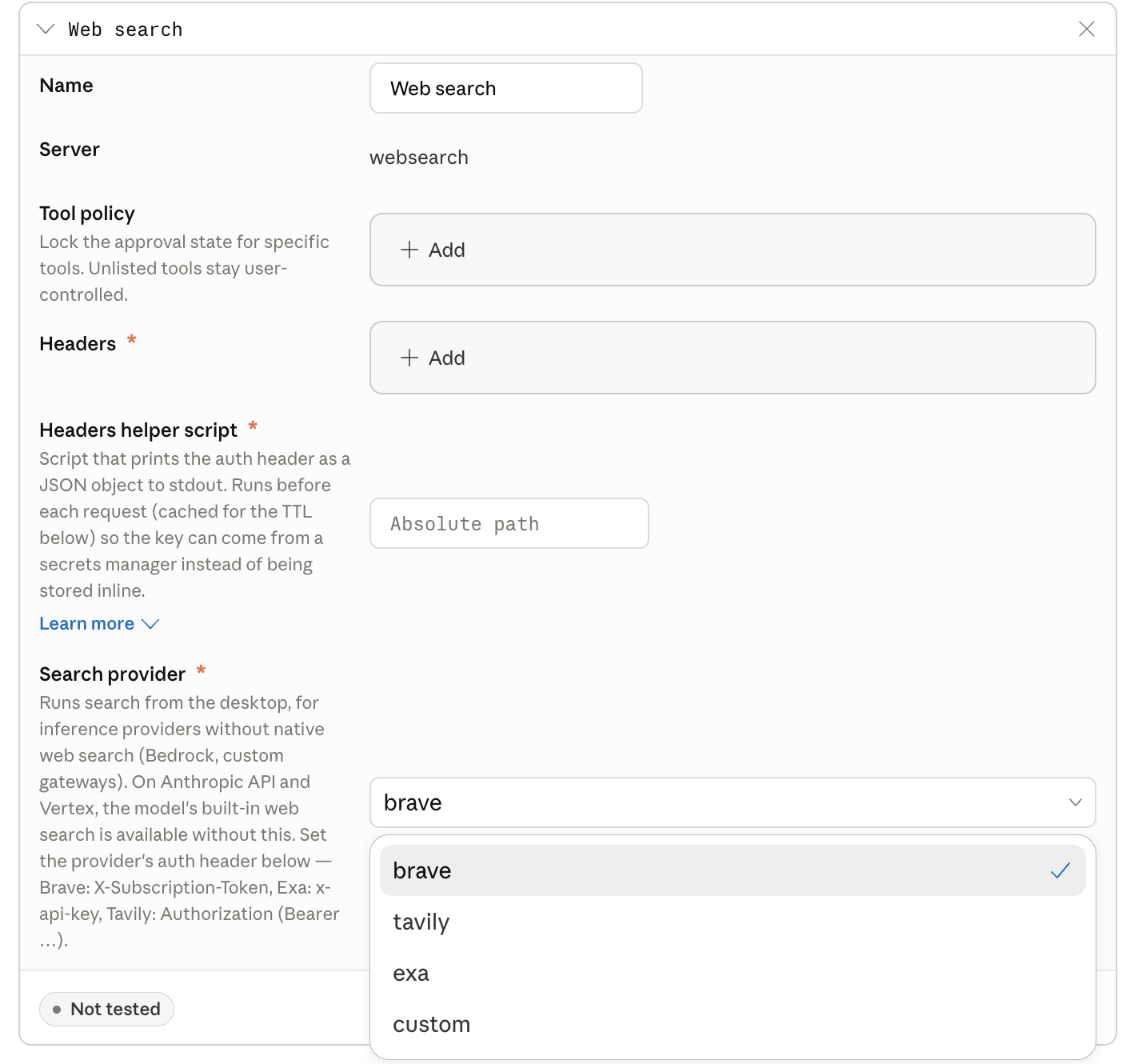Click the Tool policy label
This screenshot has width=1142, height=1064.
[x=87, y=214]
